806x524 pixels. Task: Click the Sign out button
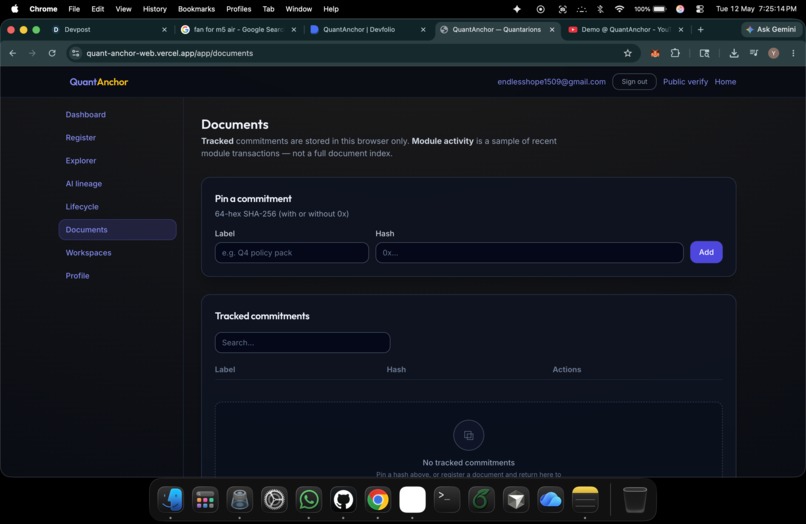pos(634,82)
